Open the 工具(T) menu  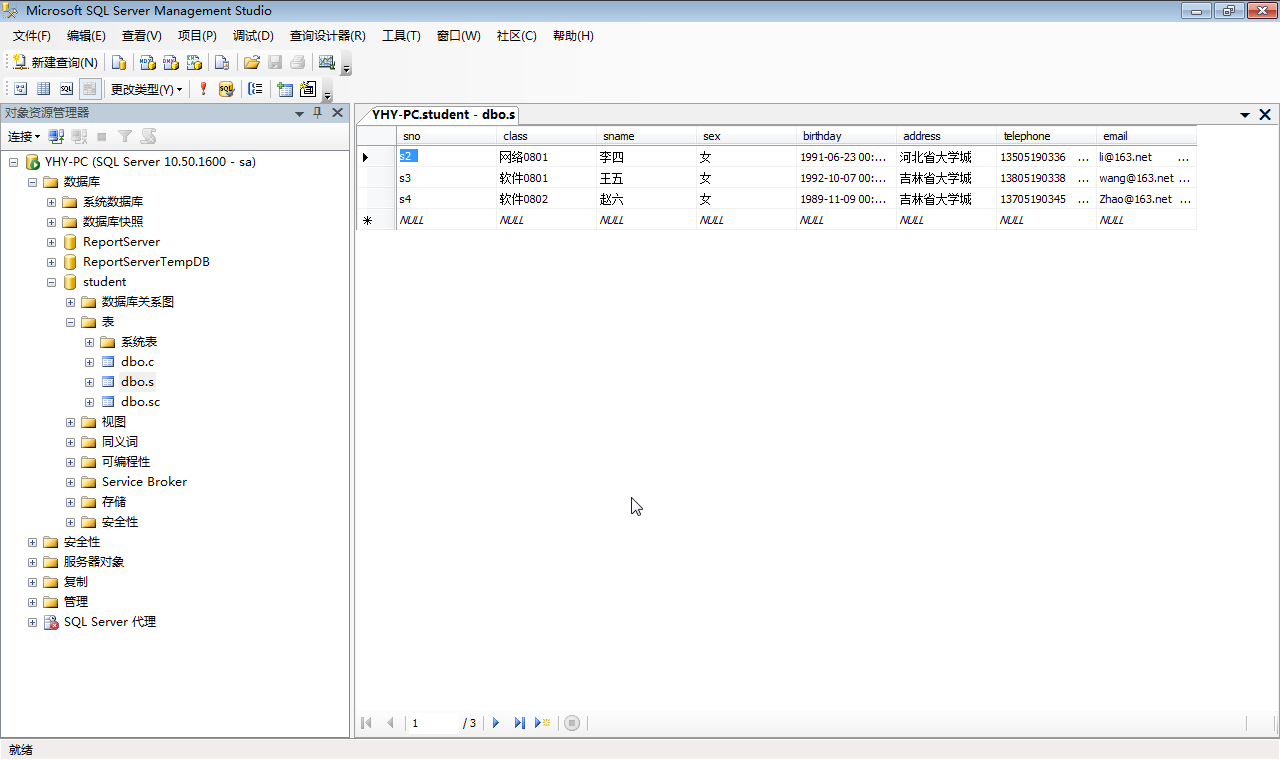point(401,36)
